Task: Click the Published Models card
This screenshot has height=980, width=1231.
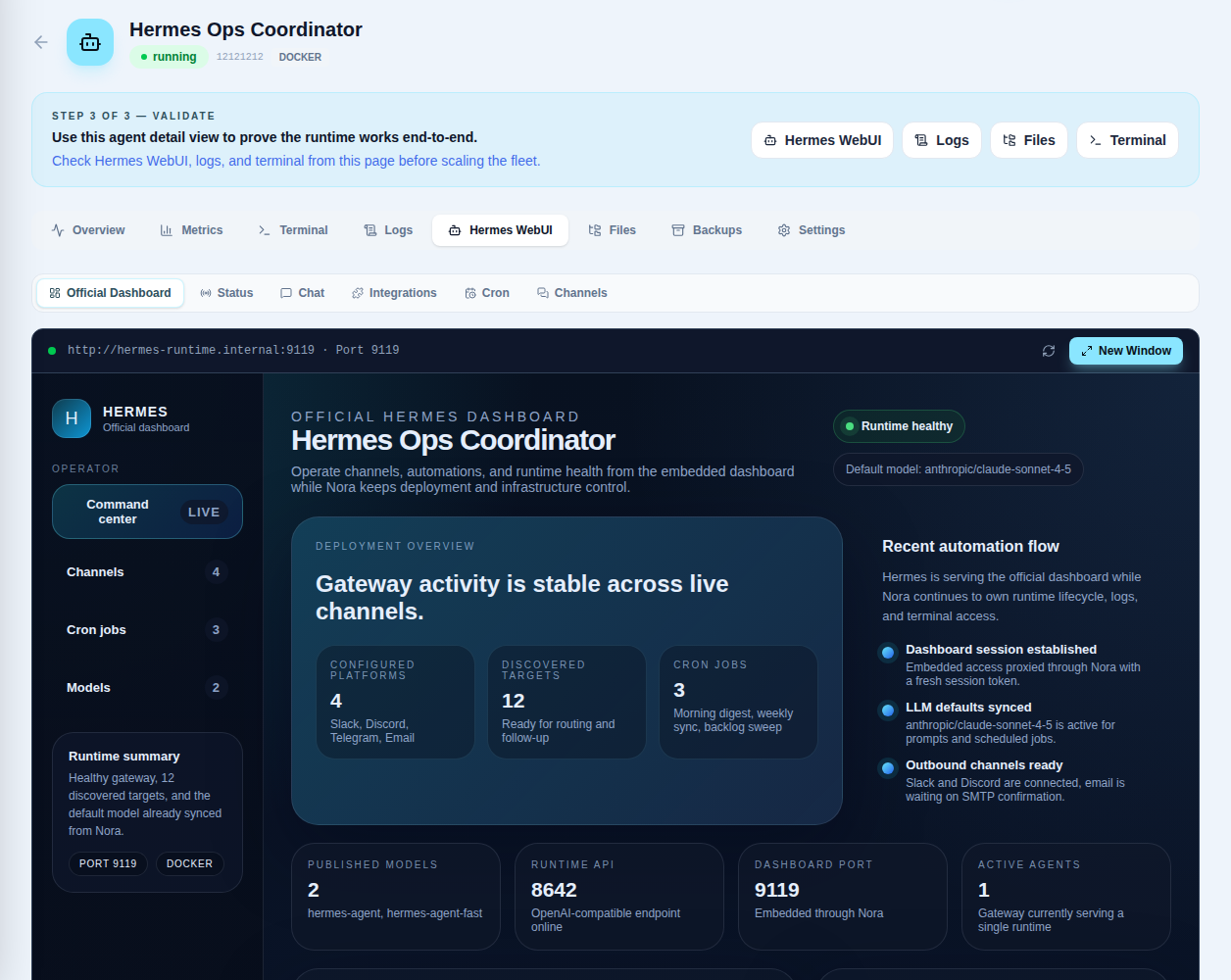Action: point(396,897)
